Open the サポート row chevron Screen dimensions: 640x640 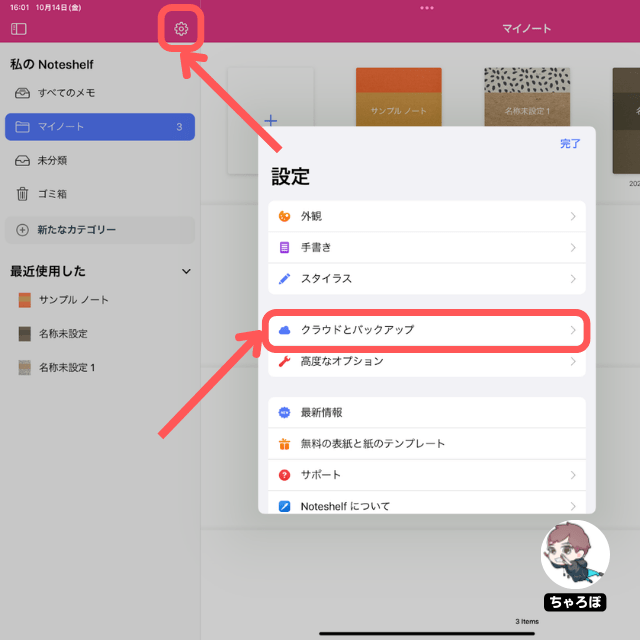click(x=573, y=475)
